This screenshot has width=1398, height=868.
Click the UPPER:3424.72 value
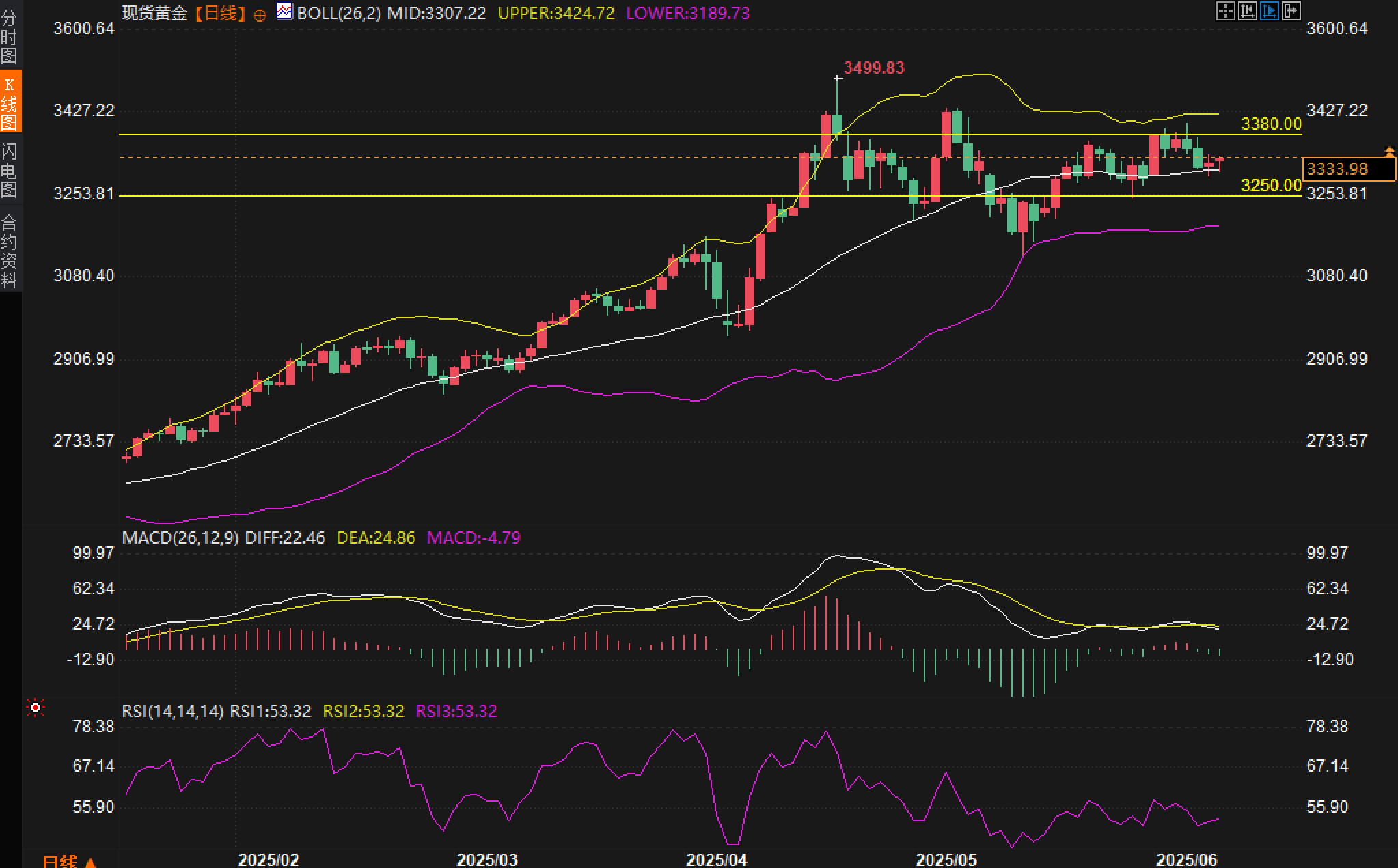point(556,13)
